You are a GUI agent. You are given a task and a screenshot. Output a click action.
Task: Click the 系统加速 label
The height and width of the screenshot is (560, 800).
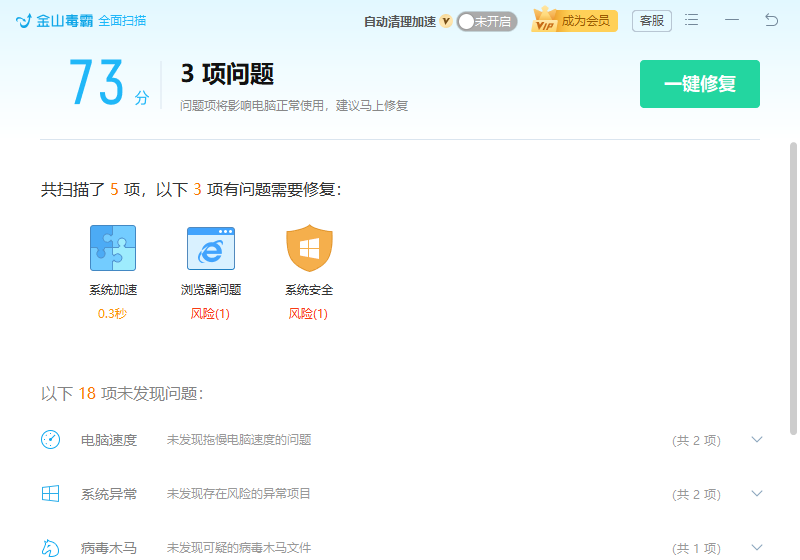[x=113, y=290]
